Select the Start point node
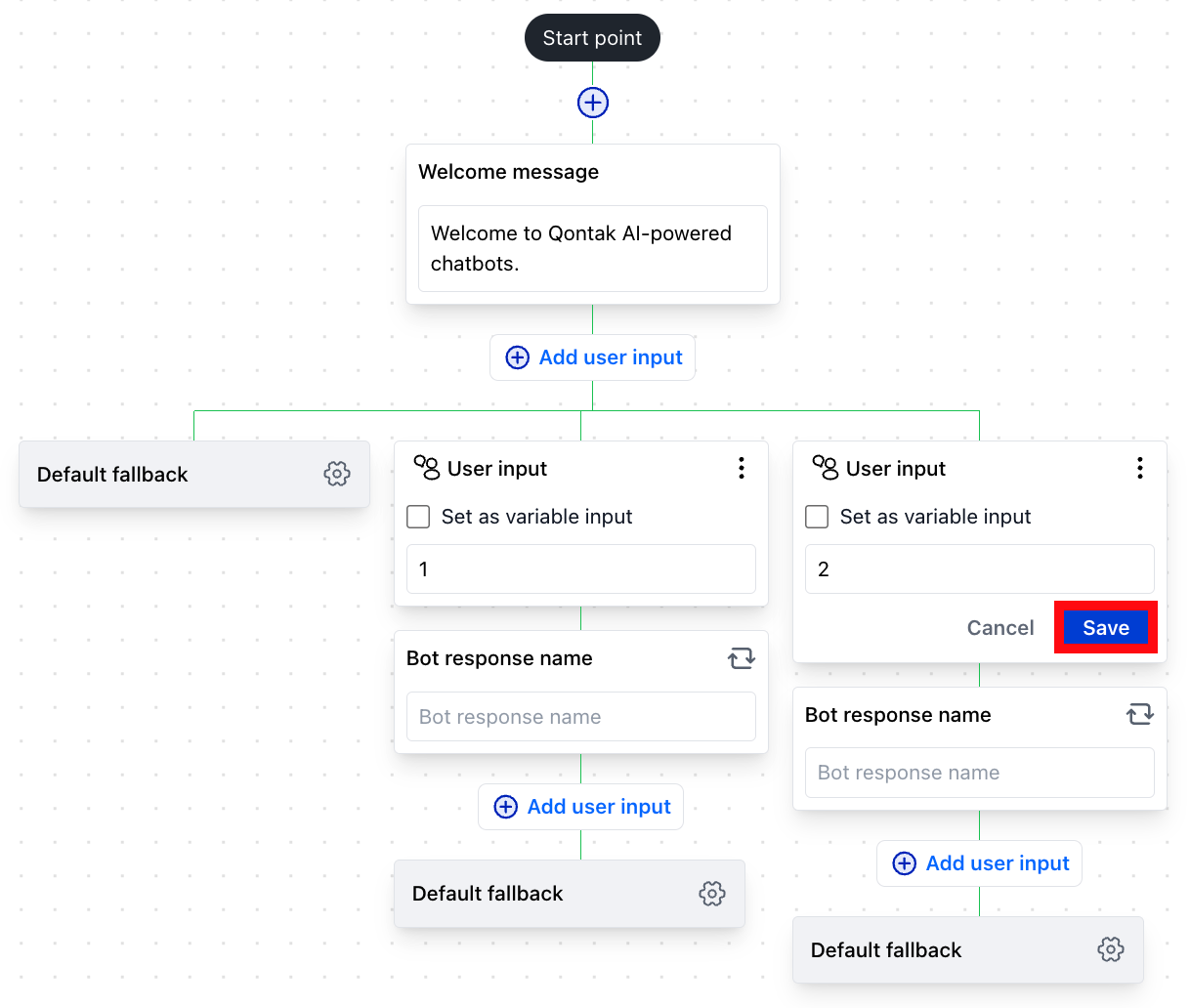Viewport: 1190px width, 1008px height. point(592,37)
